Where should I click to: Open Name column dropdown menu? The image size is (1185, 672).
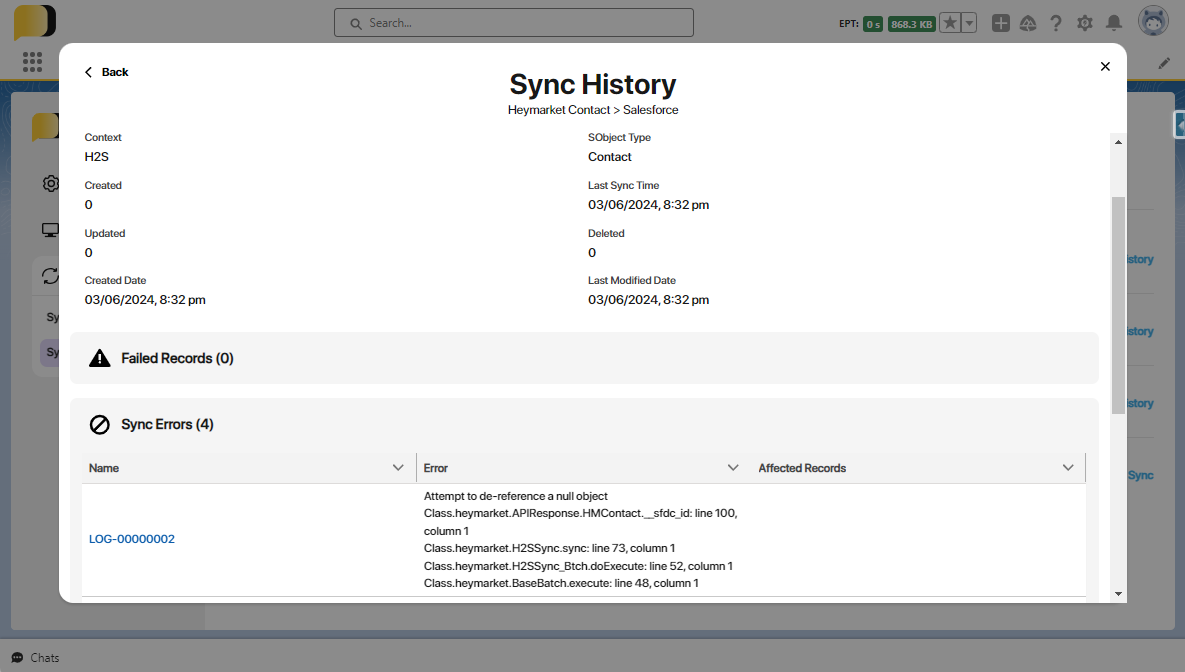398,468
